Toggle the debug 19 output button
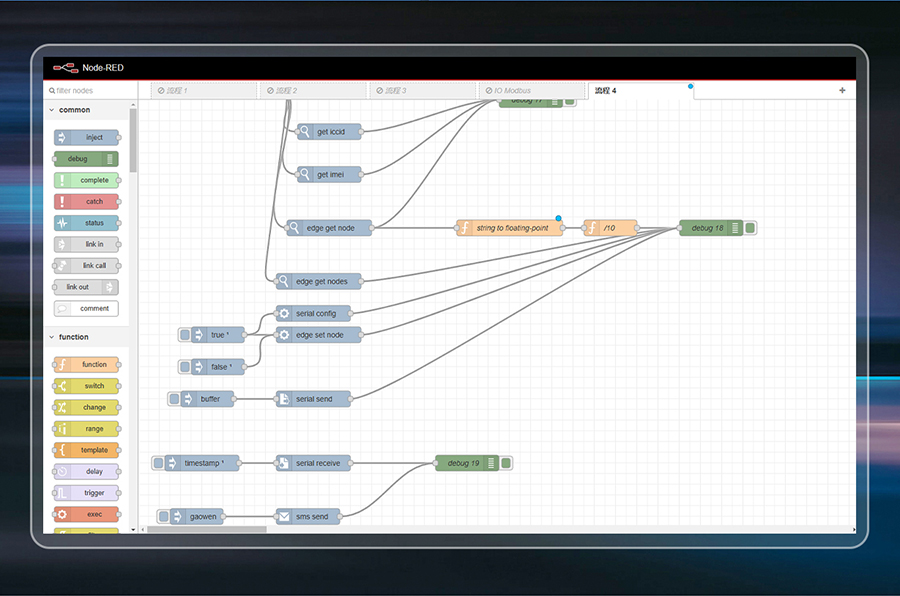Screen dimensions: 900x596 click(x=506, y=463)
